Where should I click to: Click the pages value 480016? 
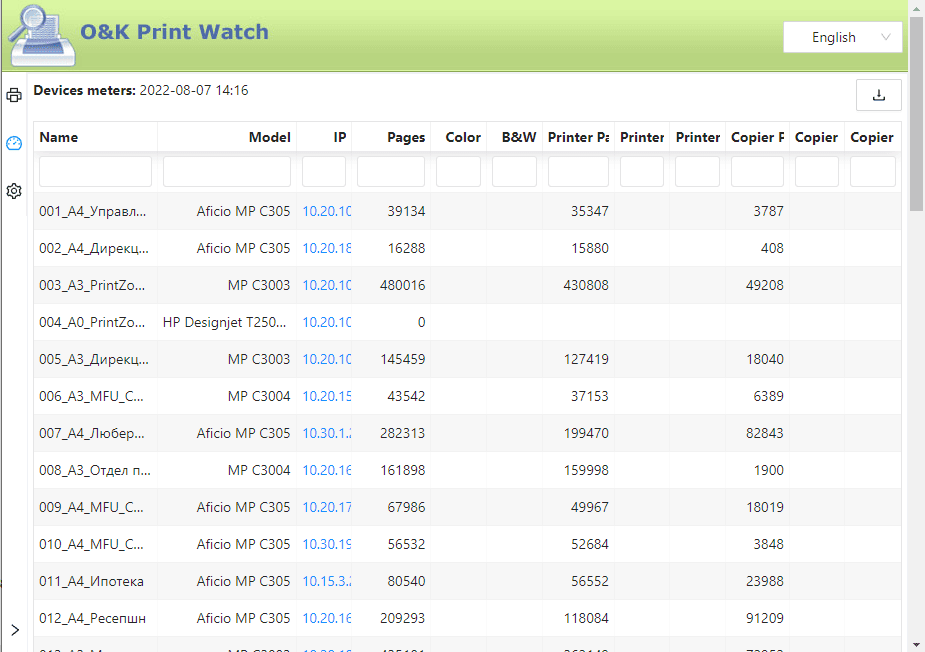402,286
